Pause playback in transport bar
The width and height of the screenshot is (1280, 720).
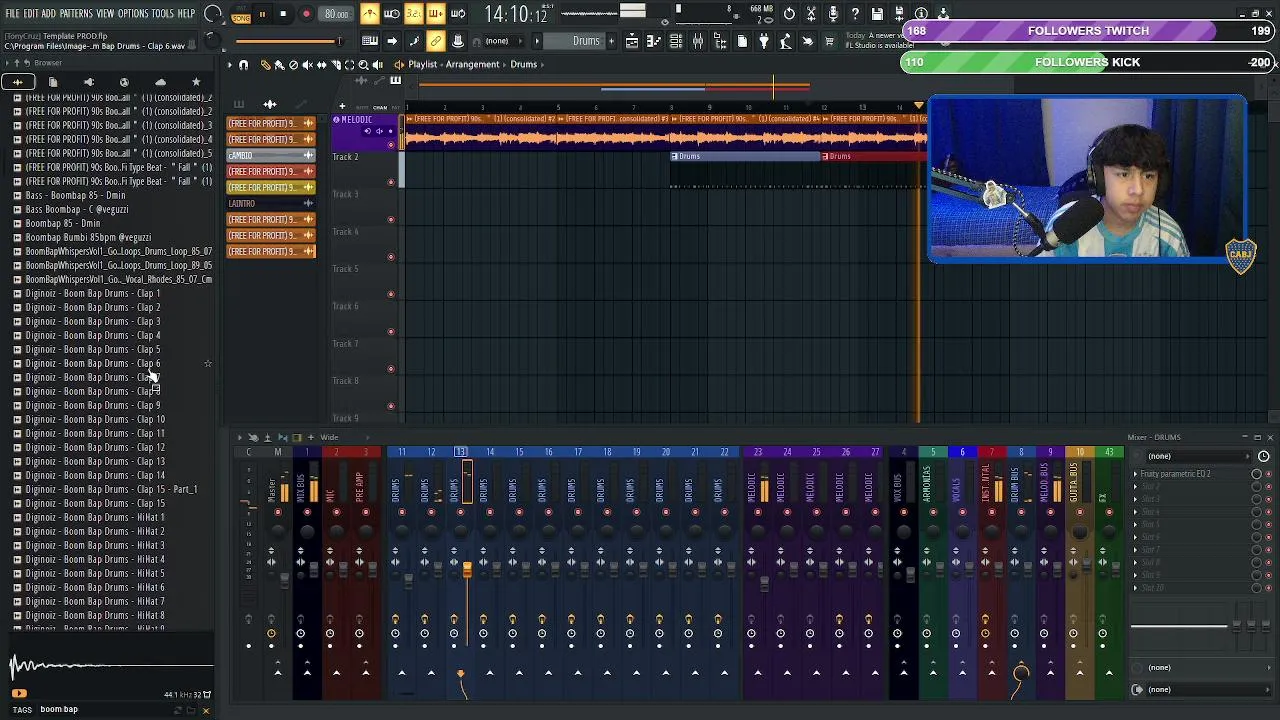[262, 14]
